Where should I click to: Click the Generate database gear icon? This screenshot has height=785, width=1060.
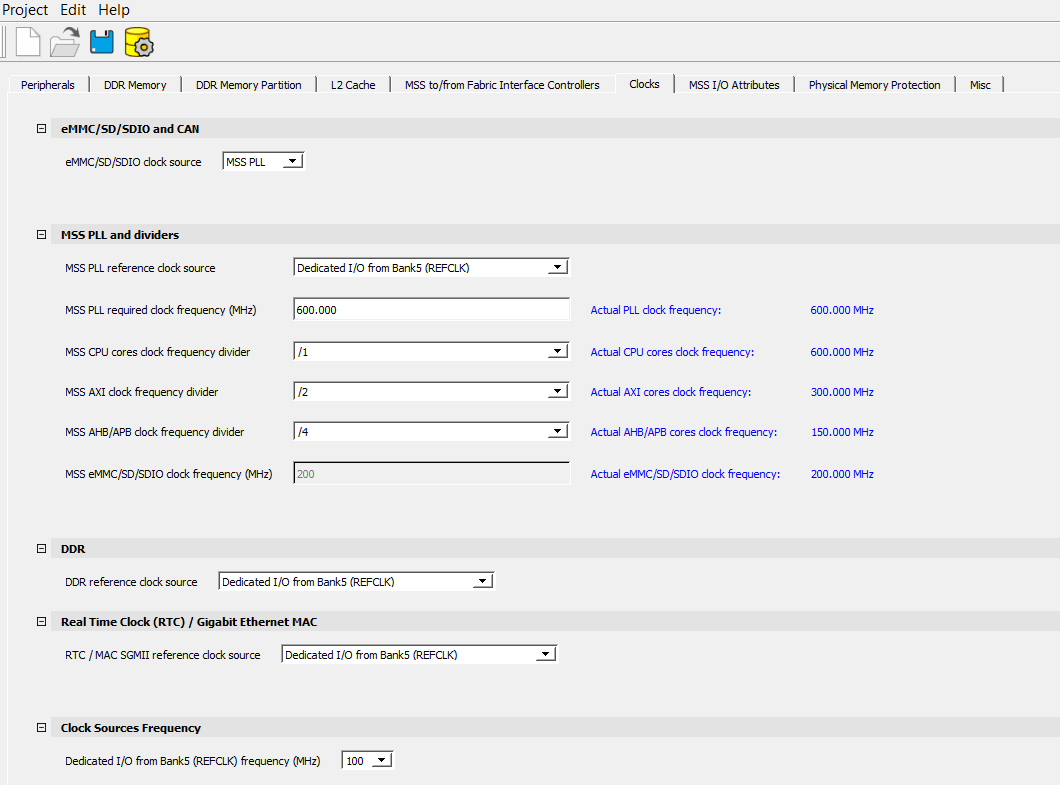(x=138, y=43)
